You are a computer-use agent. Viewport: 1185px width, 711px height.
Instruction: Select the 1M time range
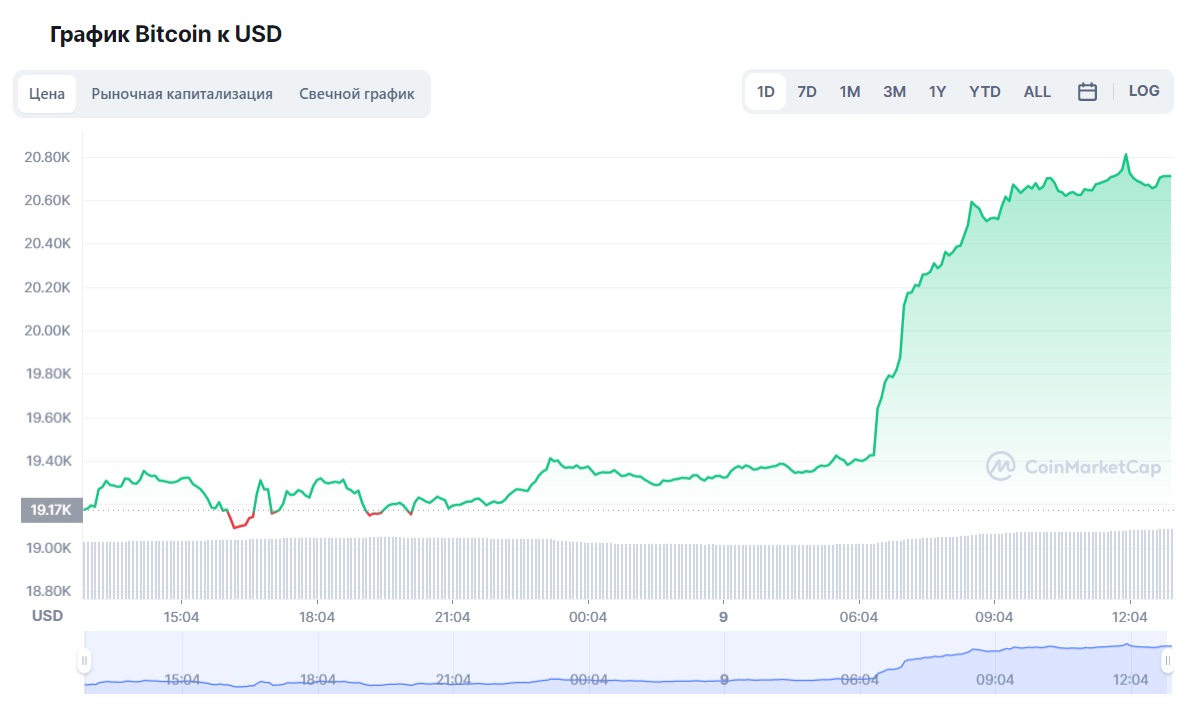(x=849, y=90)
